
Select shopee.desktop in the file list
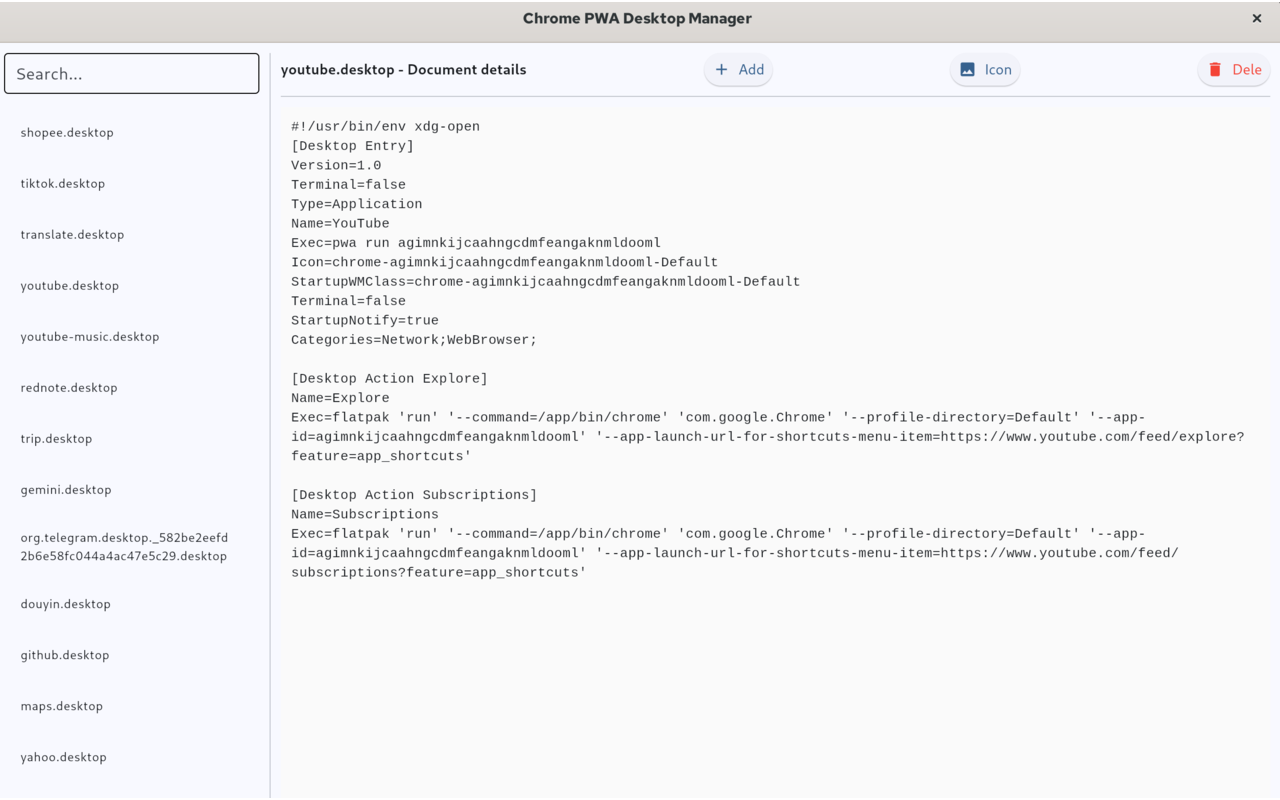[x=67, y=132]
